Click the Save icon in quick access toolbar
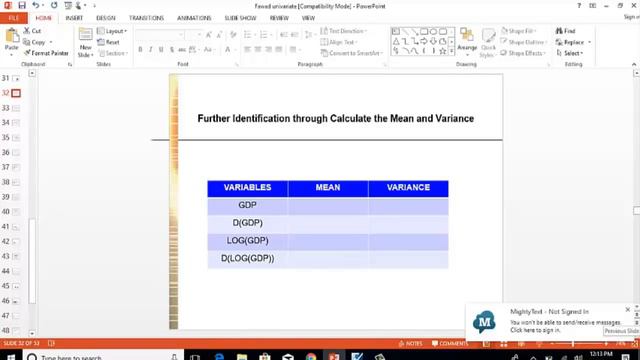The height and width of the screenshot is (360, 640). point(22,6)
